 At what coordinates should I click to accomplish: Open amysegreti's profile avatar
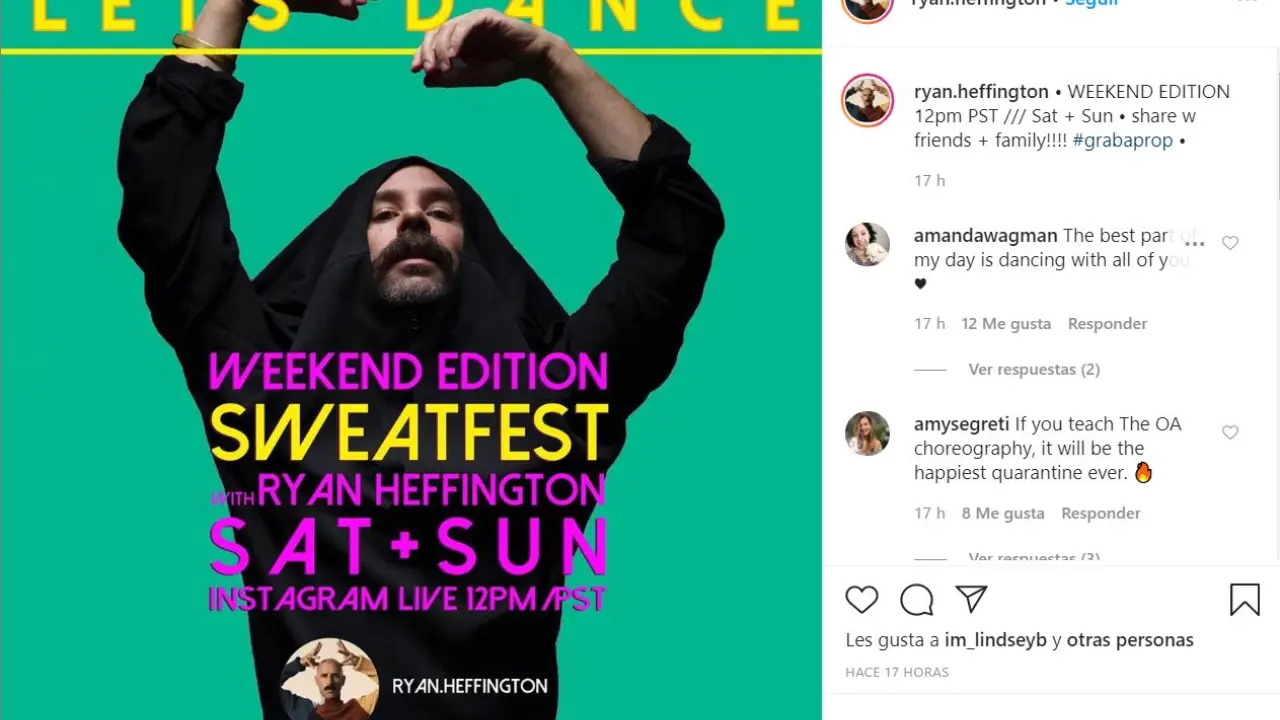coord(867,433)
